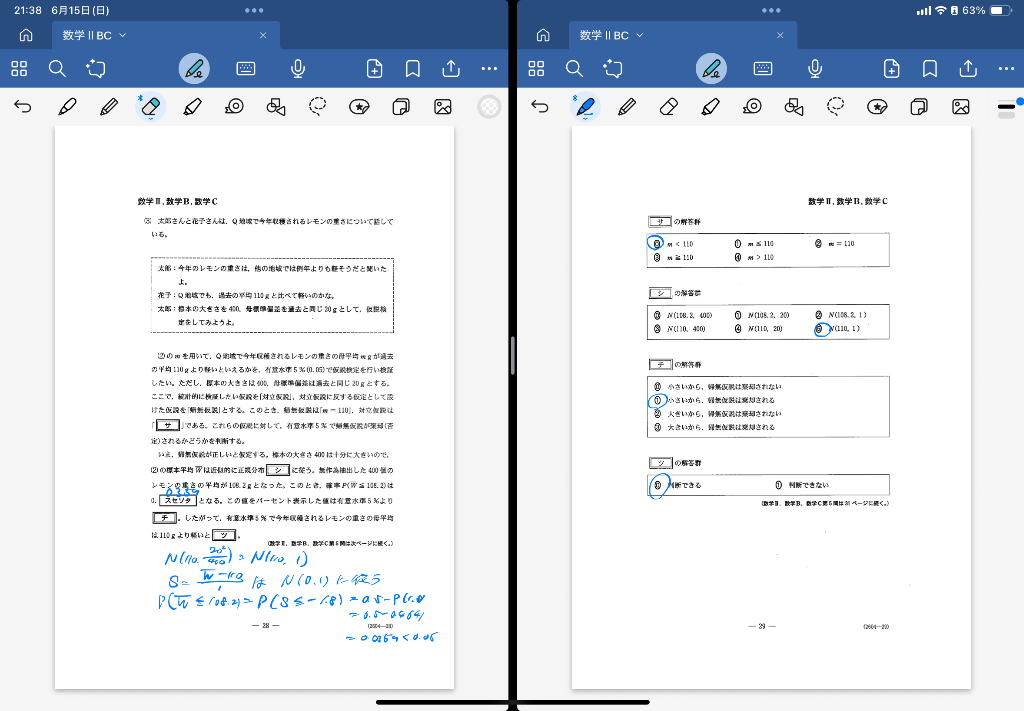The width and height of the screenshot is (1024, 711).
Task: Select the lasso tool in right pane
Action: tap(836, 106)
